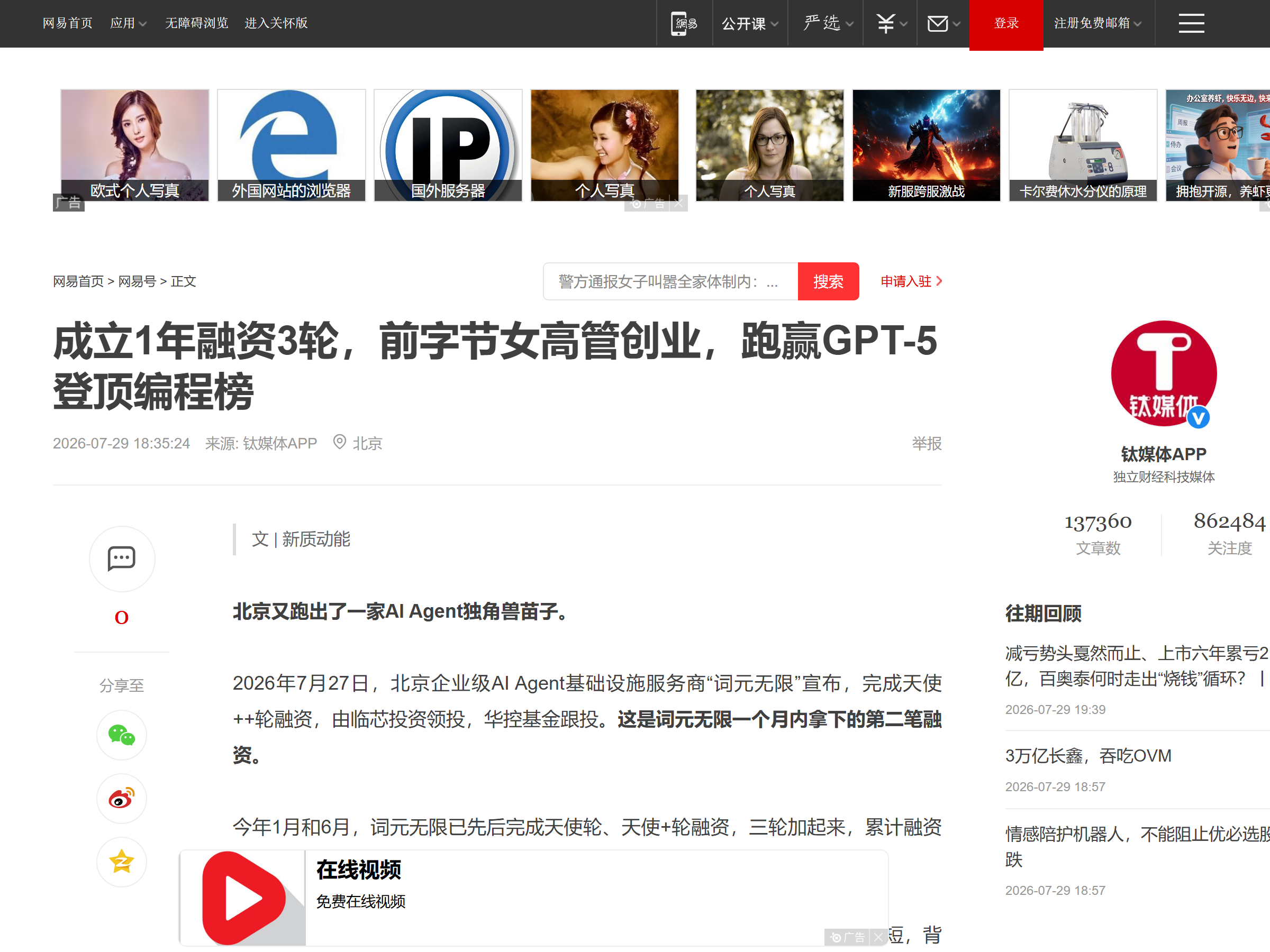Open article 3万亿长鑫，吞吃OVM
Viewport: 1270px width, 952px height.
[x=1088, y=756]
